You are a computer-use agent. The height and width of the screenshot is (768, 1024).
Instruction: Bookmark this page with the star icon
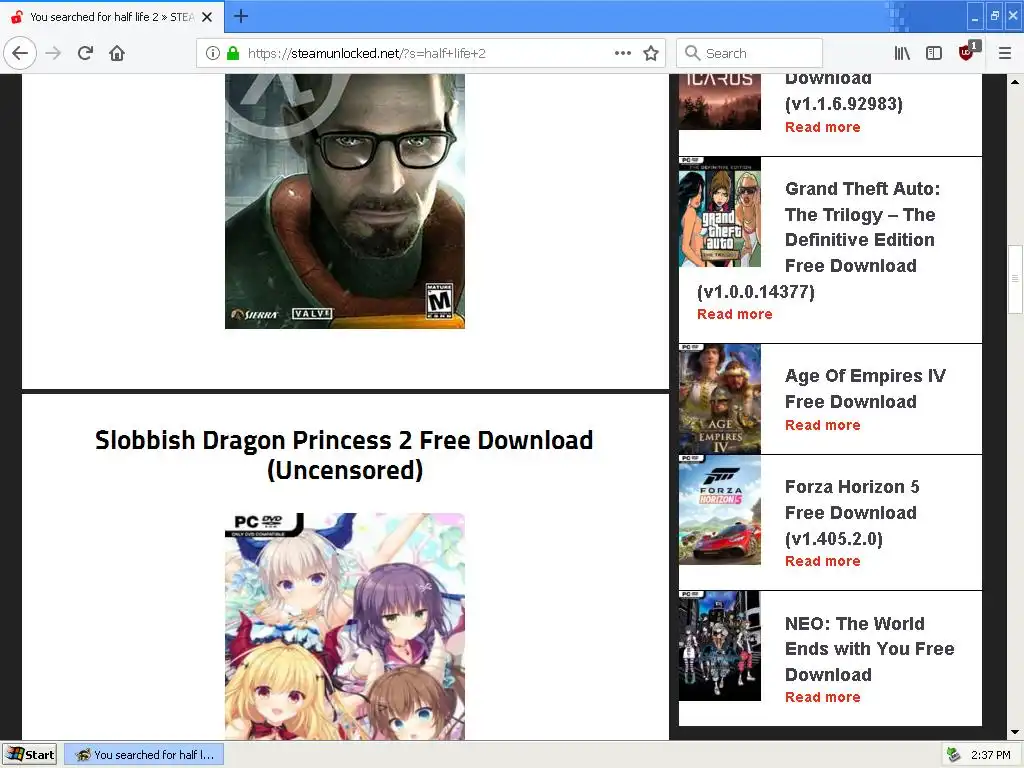point(651,53)
